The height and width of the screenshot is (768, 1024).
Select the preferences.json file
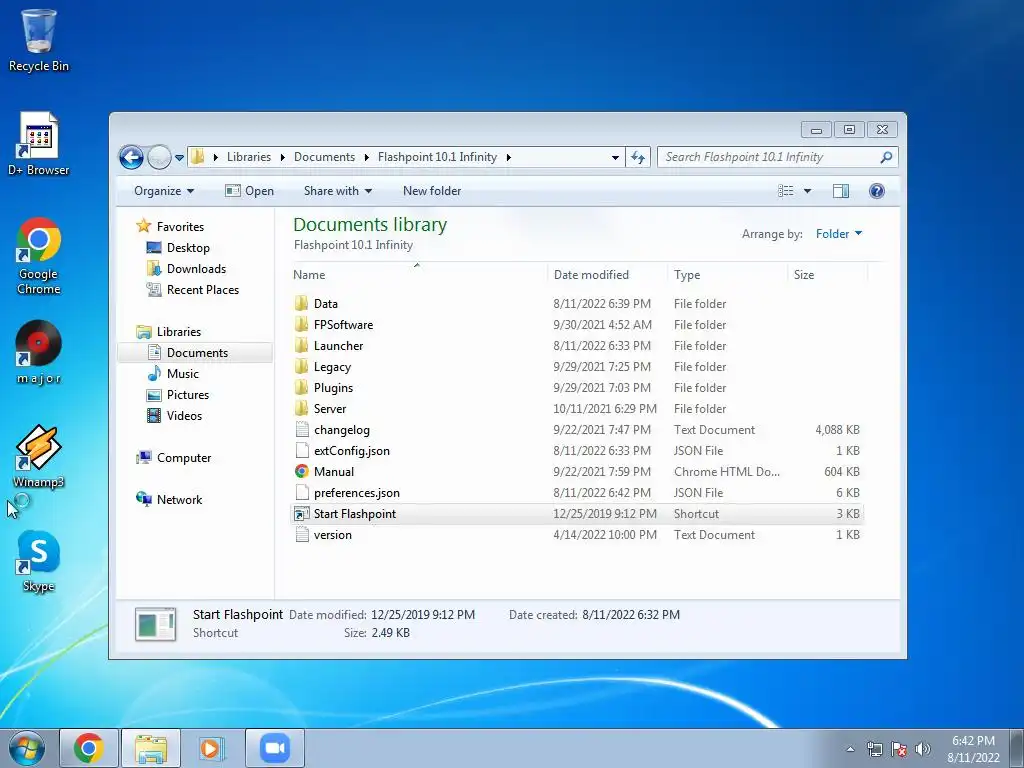577,492
